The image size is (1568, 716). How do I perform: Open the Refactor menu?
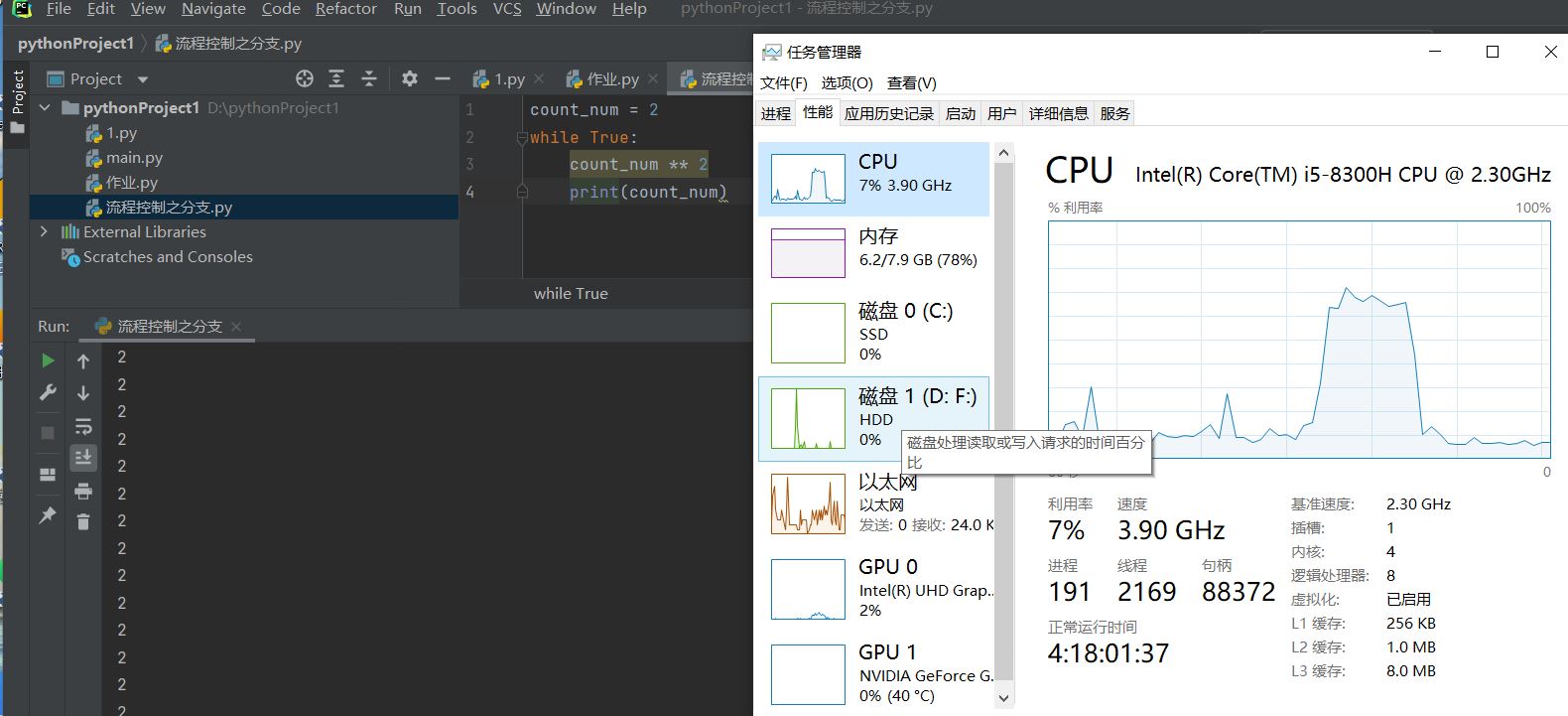[x=346, y=9]
